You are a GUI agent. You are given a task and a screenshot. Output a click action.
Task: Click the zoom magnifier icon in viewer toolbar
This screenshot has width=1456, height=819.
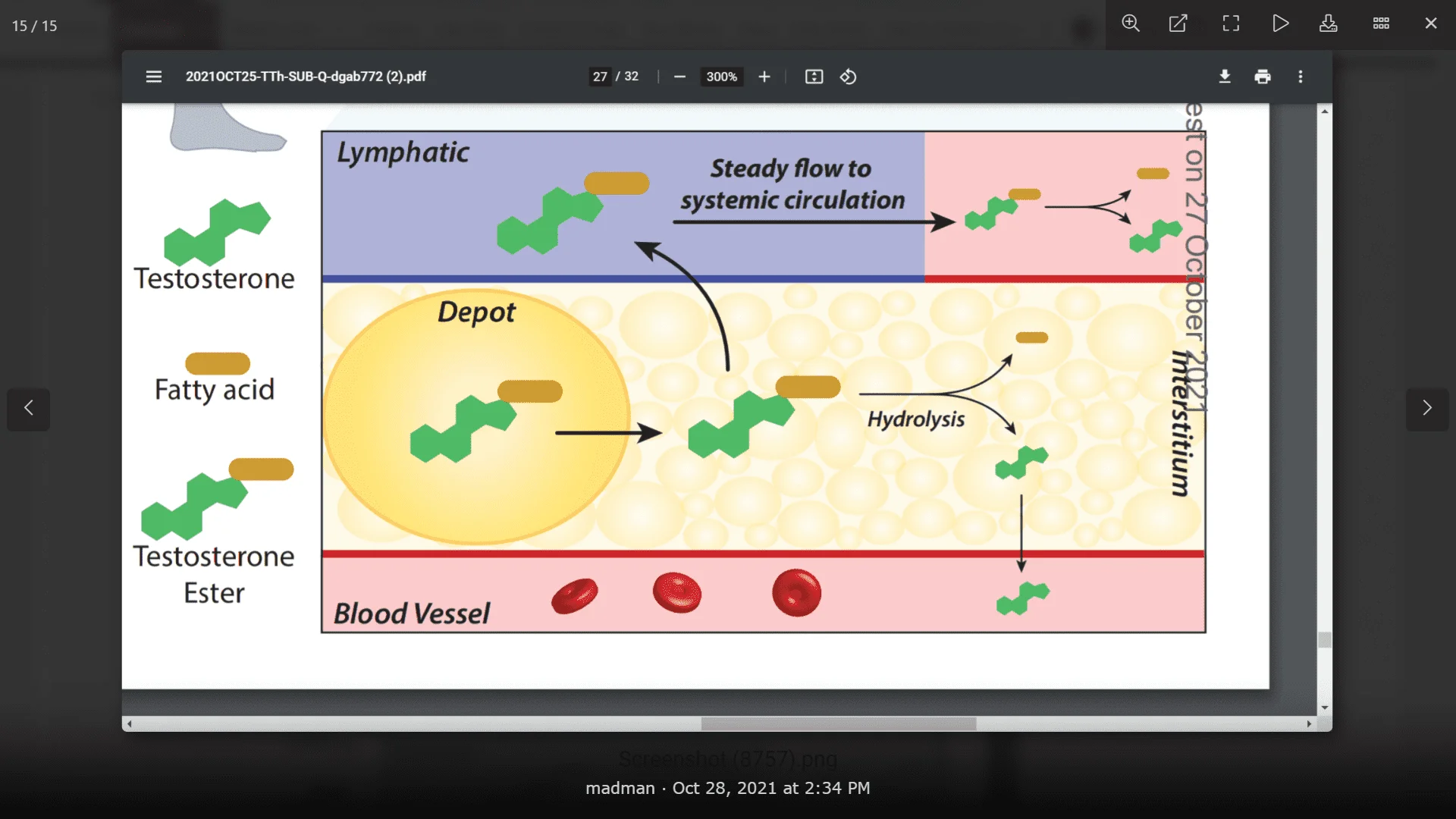(x=1131, y=24)
